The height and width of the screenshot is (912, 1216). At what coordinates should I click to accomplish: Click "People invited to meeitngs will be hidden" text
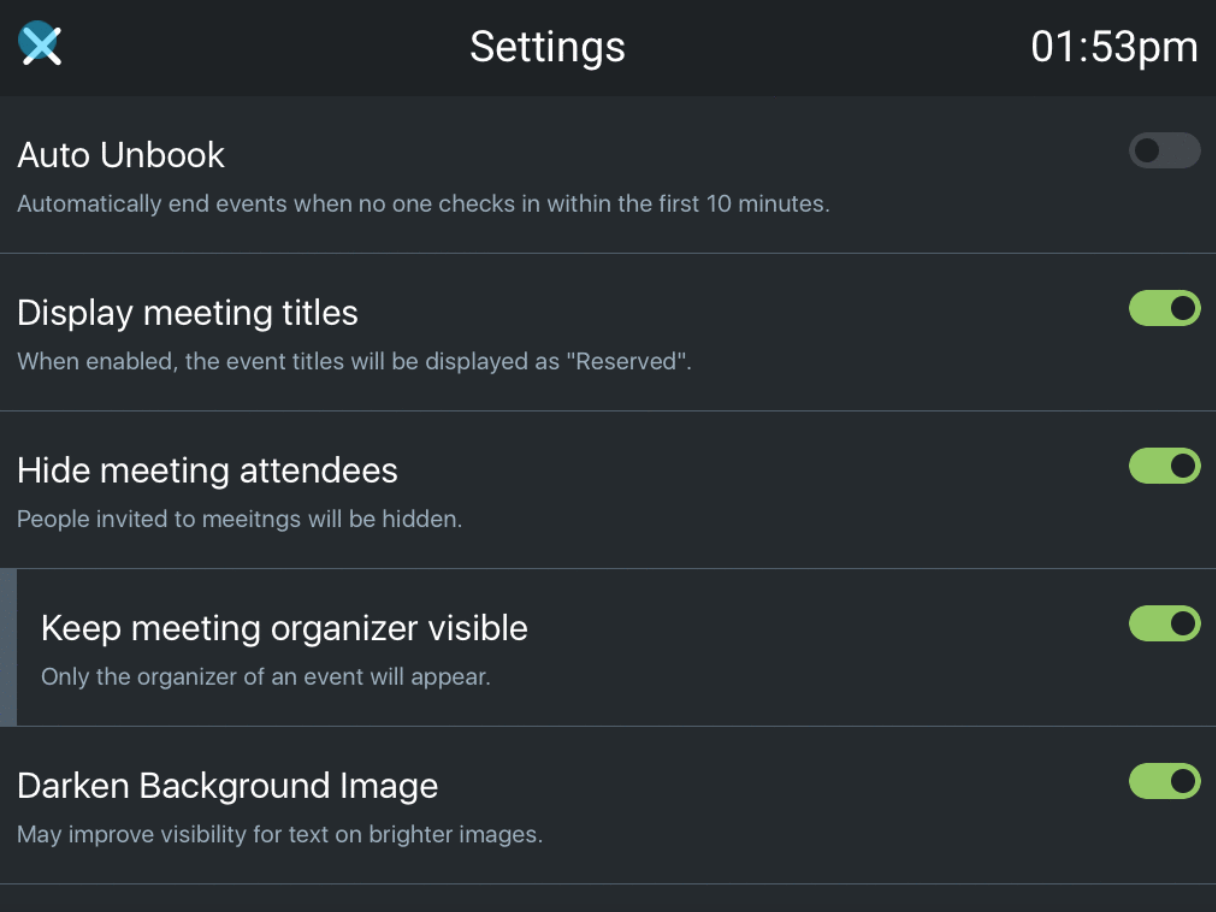coord(239,519)
